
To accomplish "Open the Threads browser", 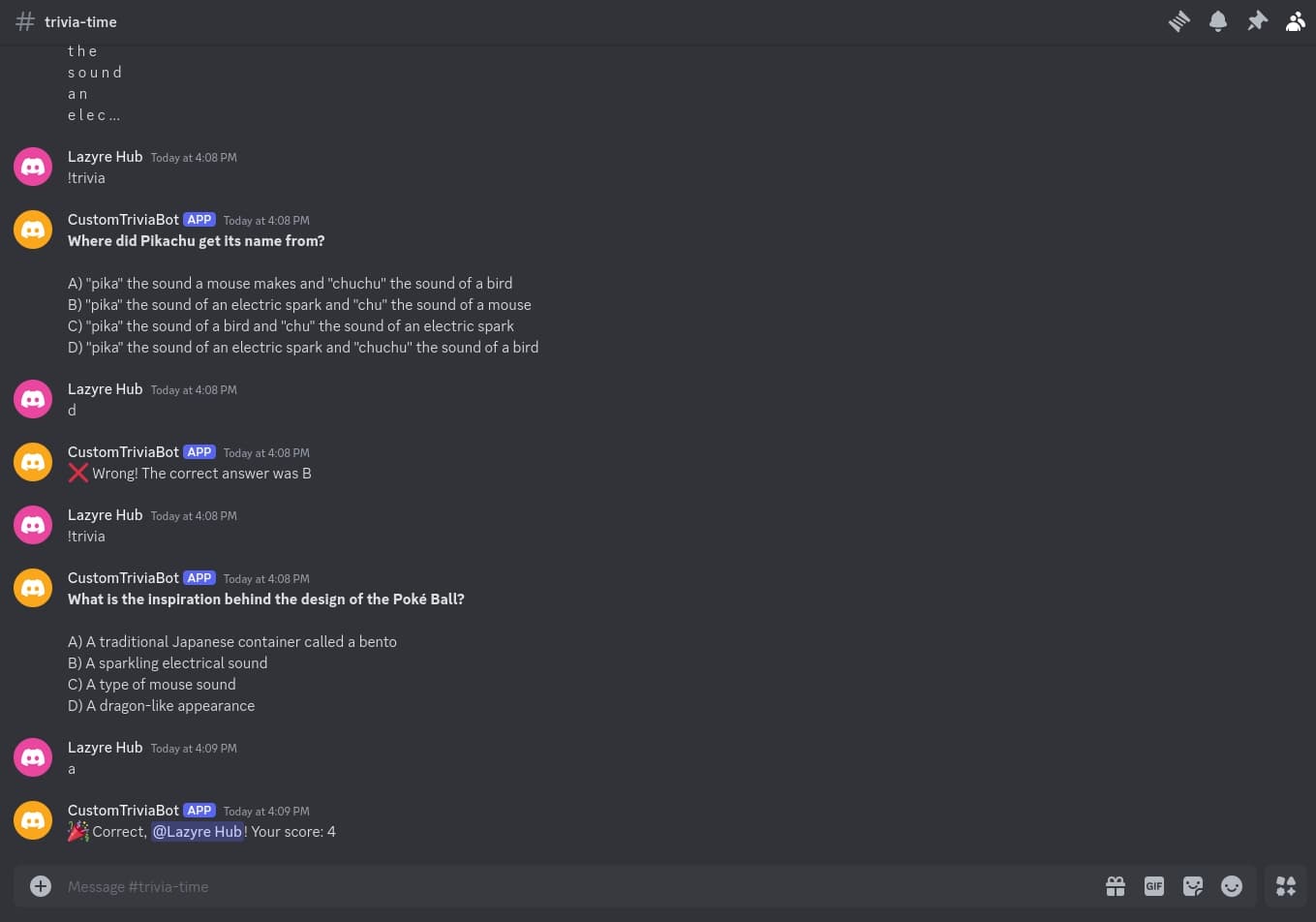I will coord(1178,21).
